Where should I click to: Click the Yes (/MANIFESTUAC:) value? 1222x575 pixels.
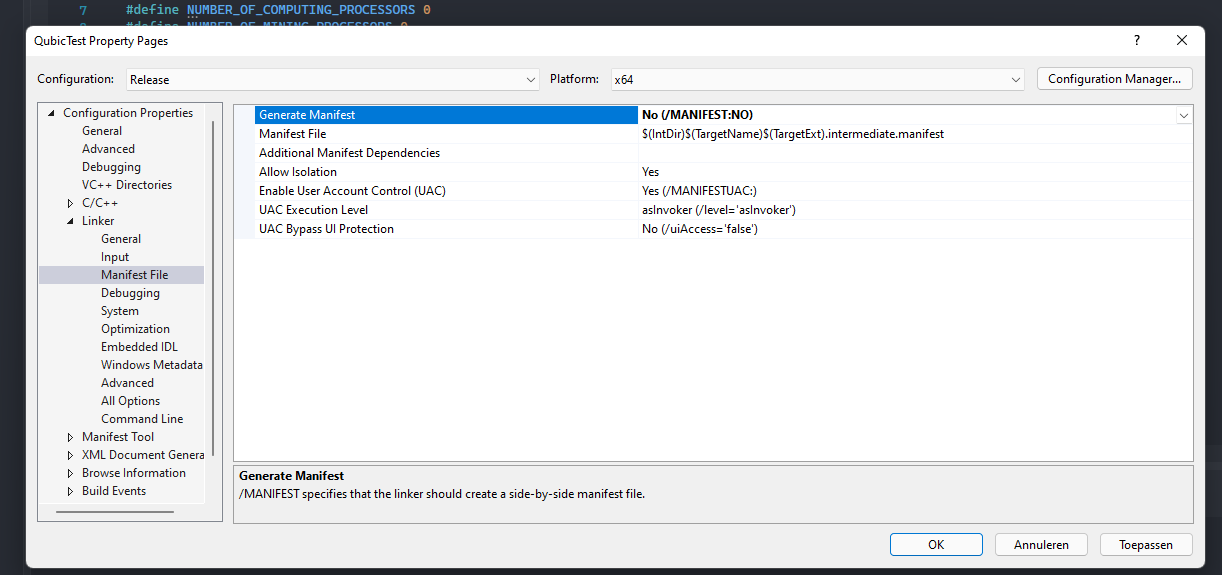[x=700, y=191]
